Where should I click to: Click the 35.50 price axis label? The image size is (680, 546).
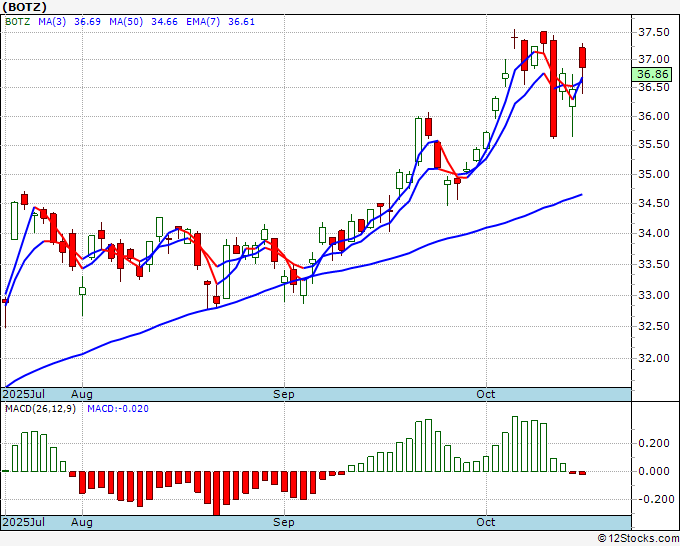(x=654, y=145)
